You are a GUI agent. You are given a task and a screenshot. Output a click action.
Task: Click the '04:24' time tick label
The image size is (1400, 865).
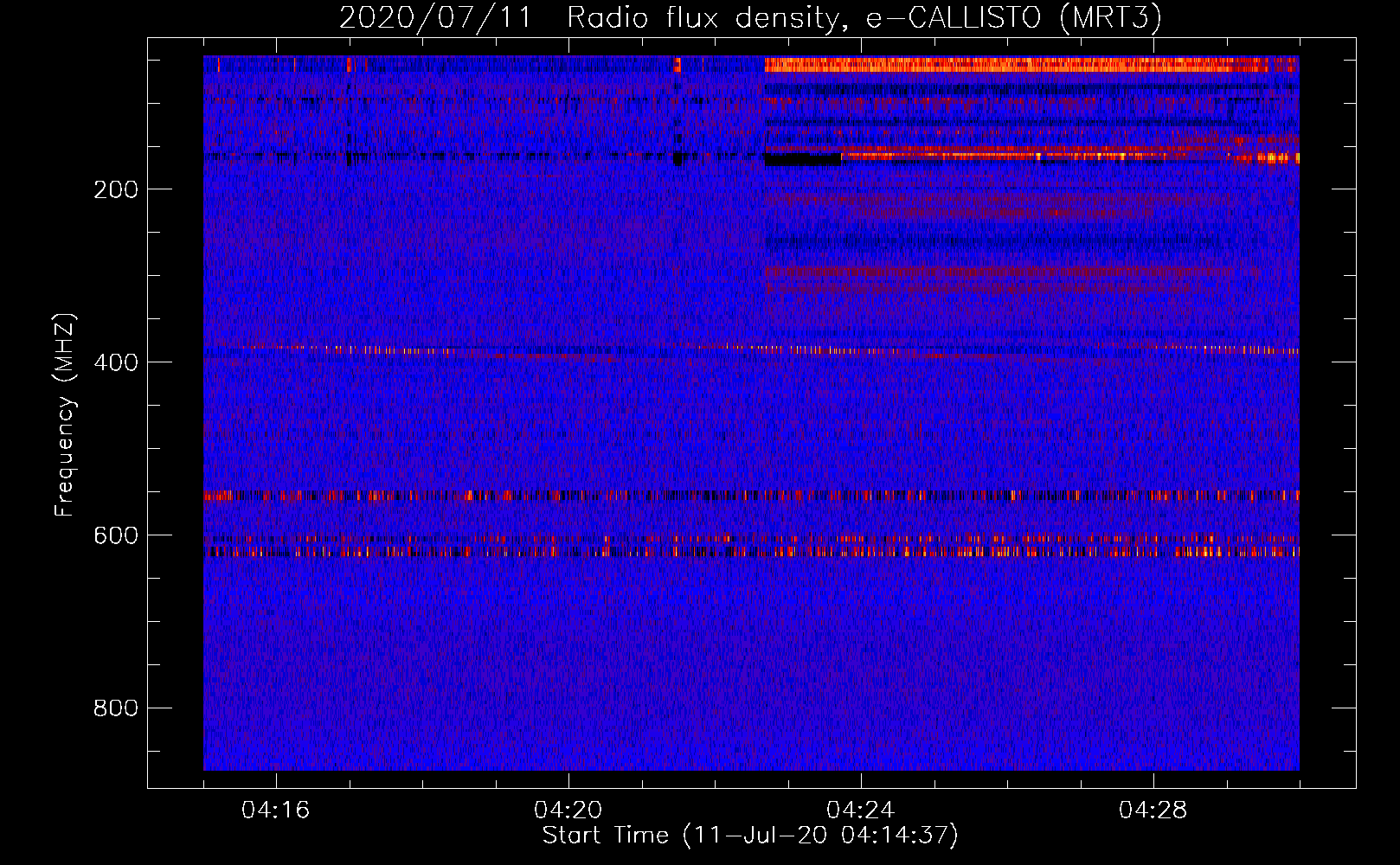[860, 811]
